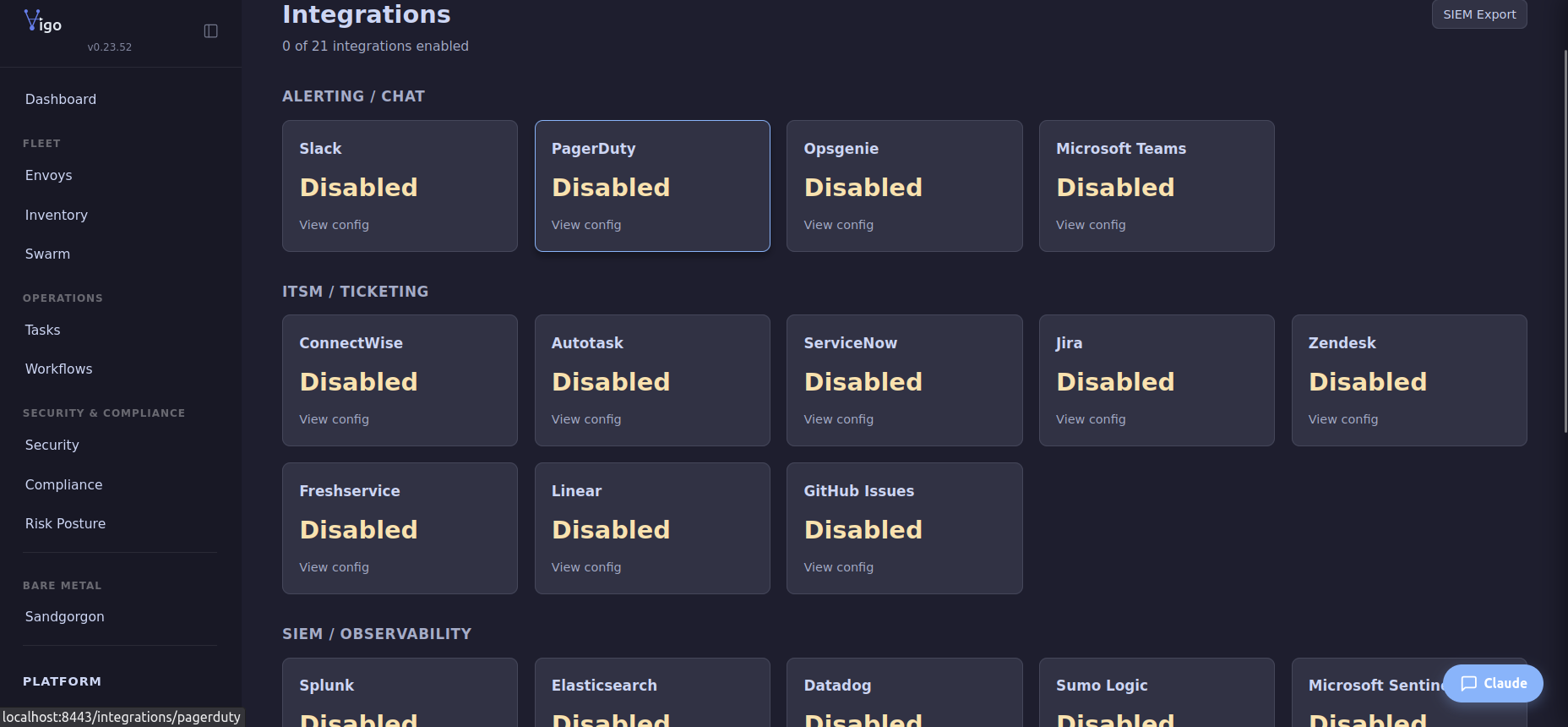Open the Security section

(x=52, y=445)
